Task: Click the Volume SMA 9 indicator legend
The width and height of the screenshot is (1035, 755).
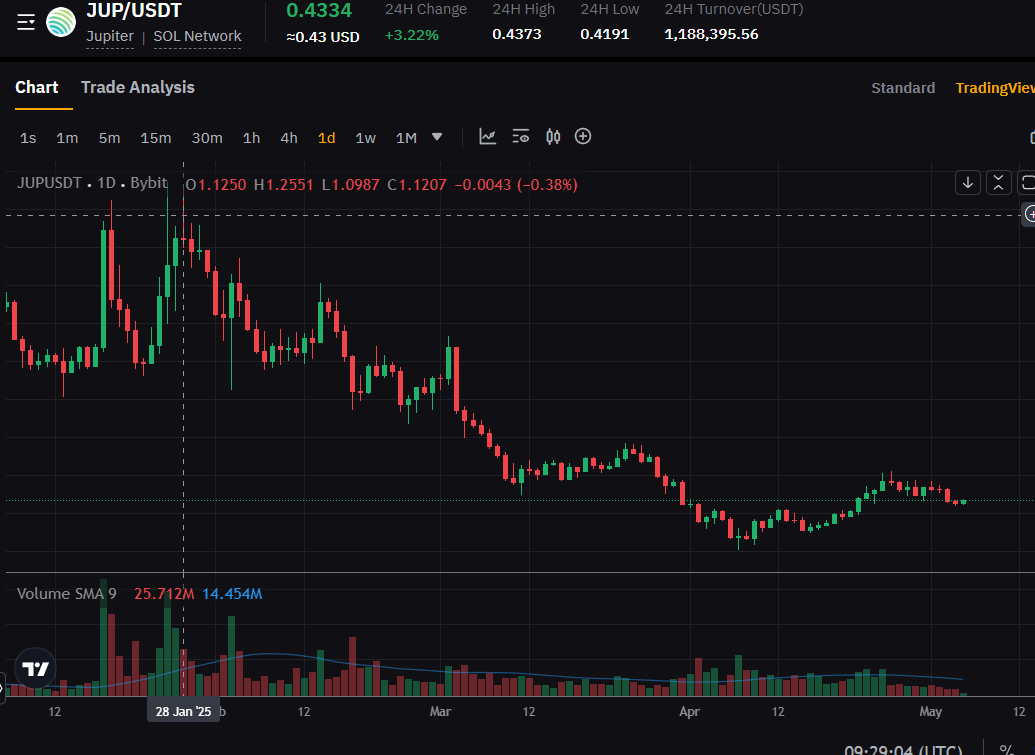Action: [67, 593]
